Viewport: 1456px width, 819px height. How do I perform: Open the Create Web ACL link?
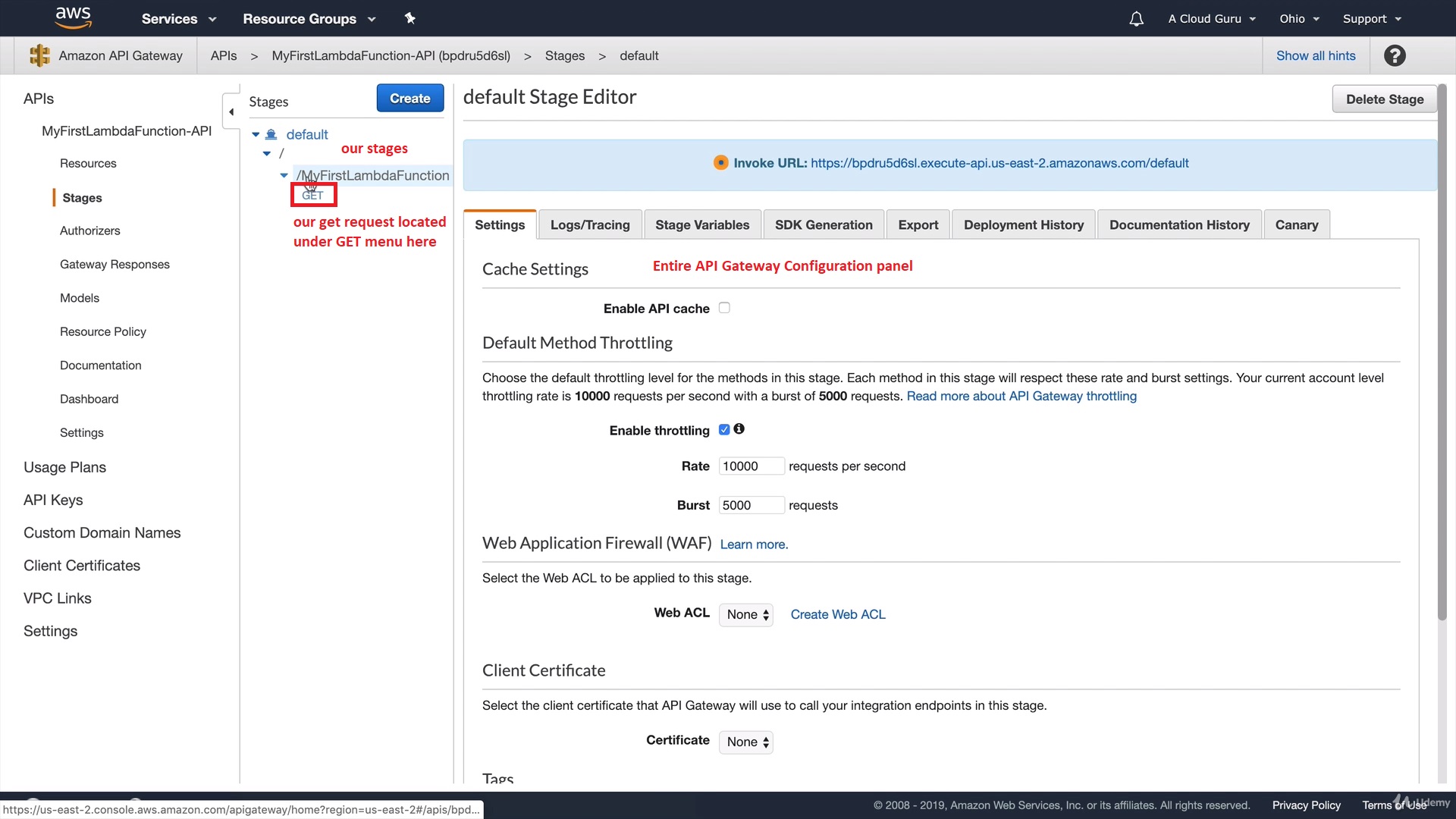[x=838, y=615]
